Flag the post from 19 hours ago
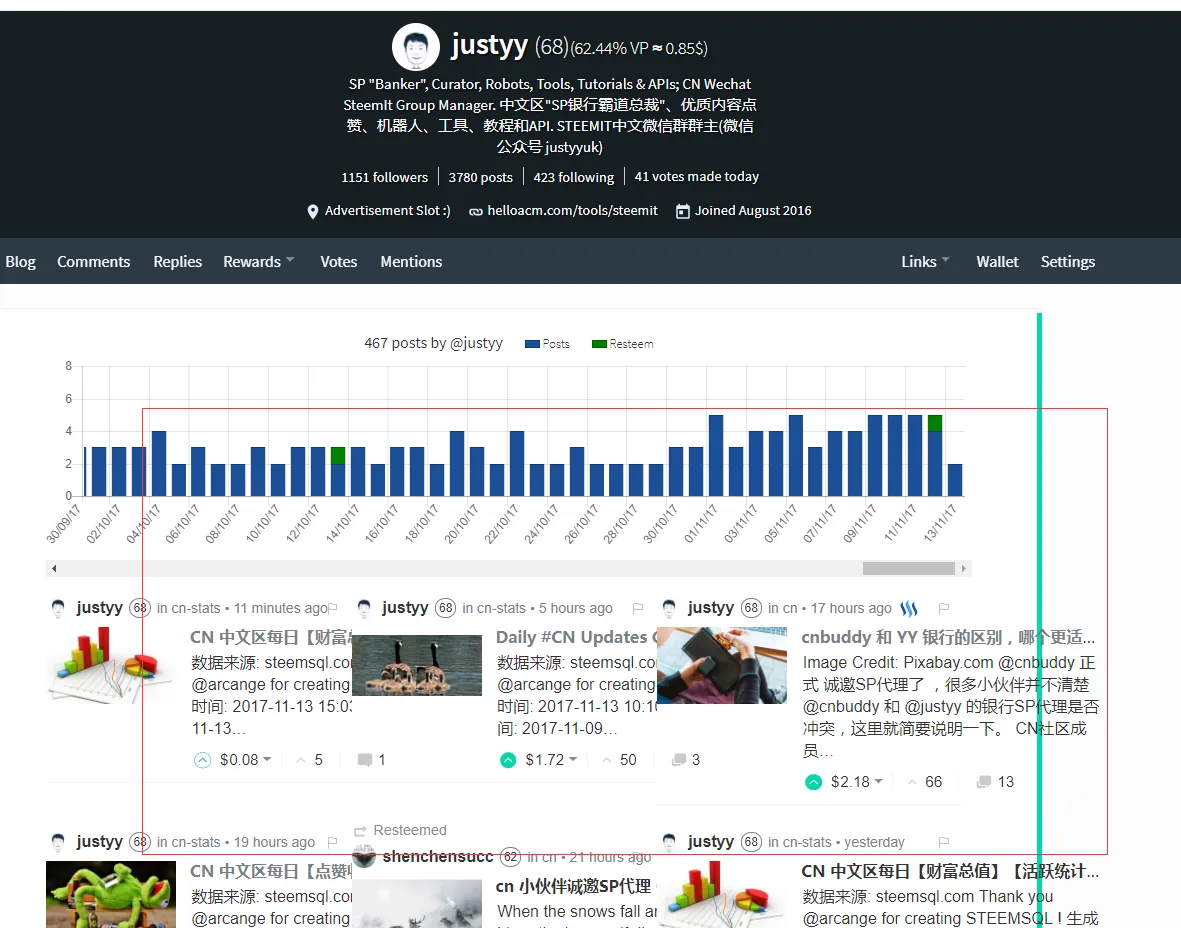Viewport: 1181px width, 928px height. 332,842
